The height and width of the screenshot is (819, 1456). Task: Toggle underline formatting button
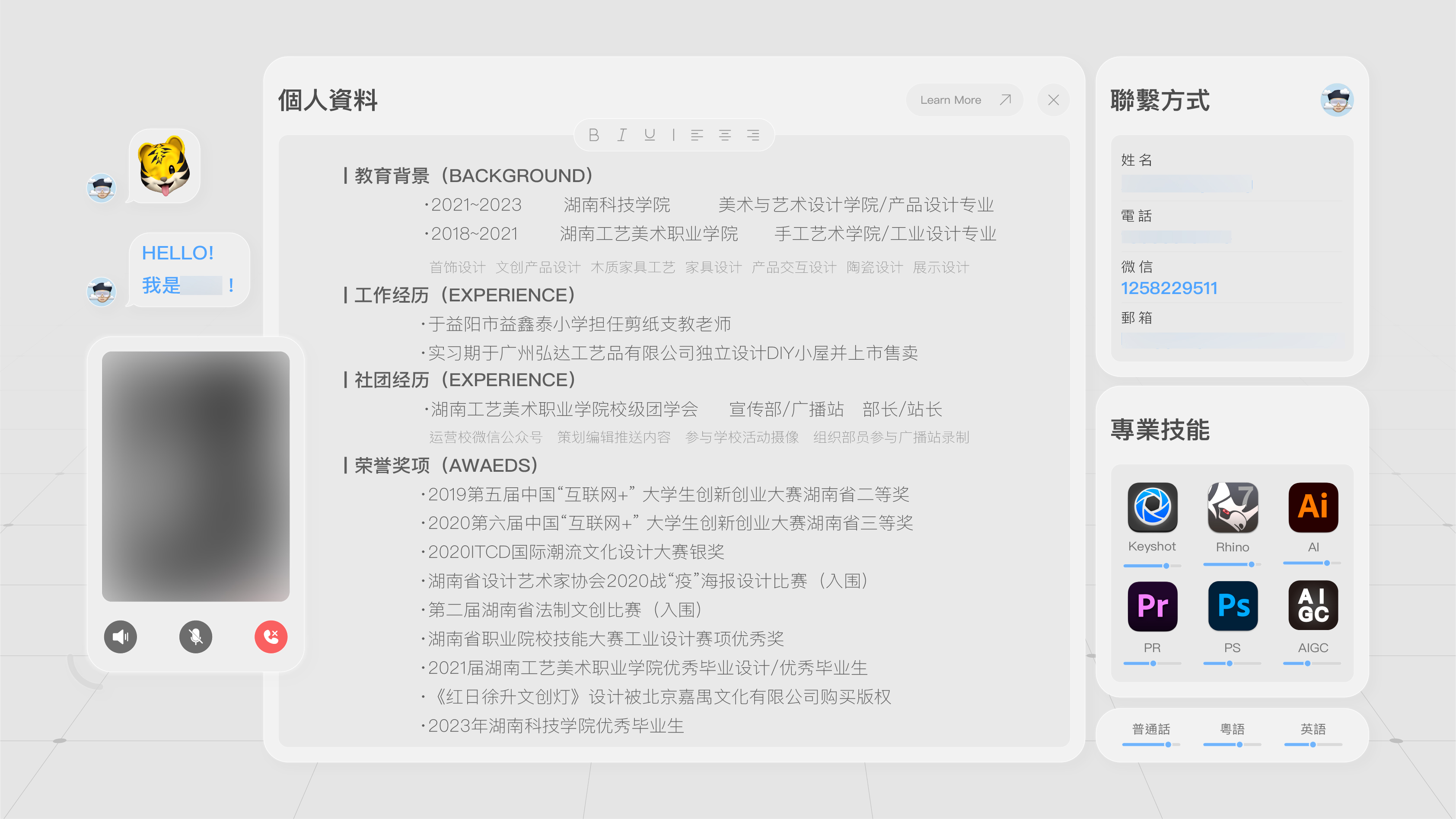(650, 134)
